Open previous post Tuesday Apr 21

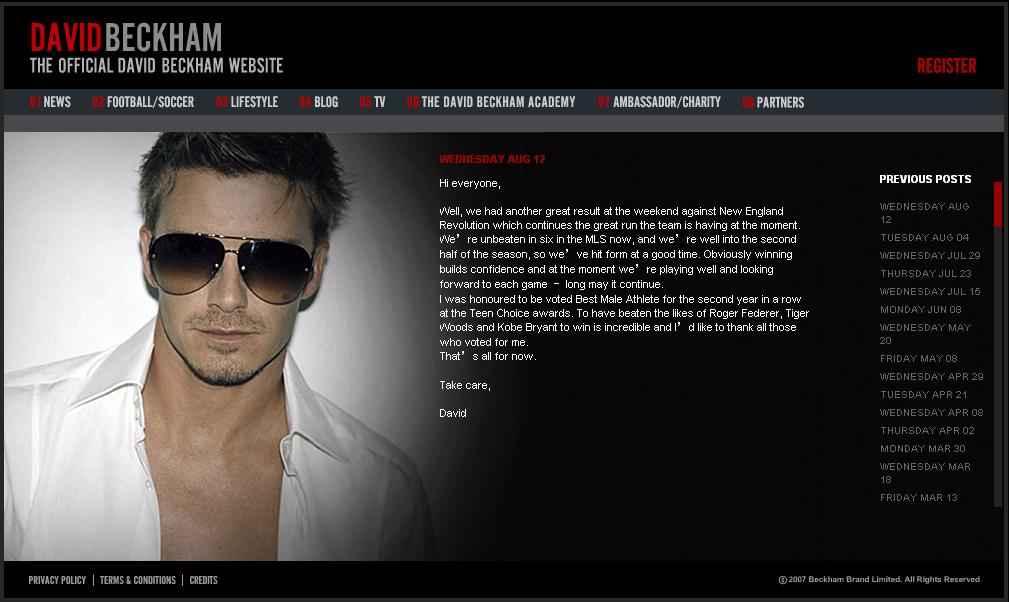point(923,394)
